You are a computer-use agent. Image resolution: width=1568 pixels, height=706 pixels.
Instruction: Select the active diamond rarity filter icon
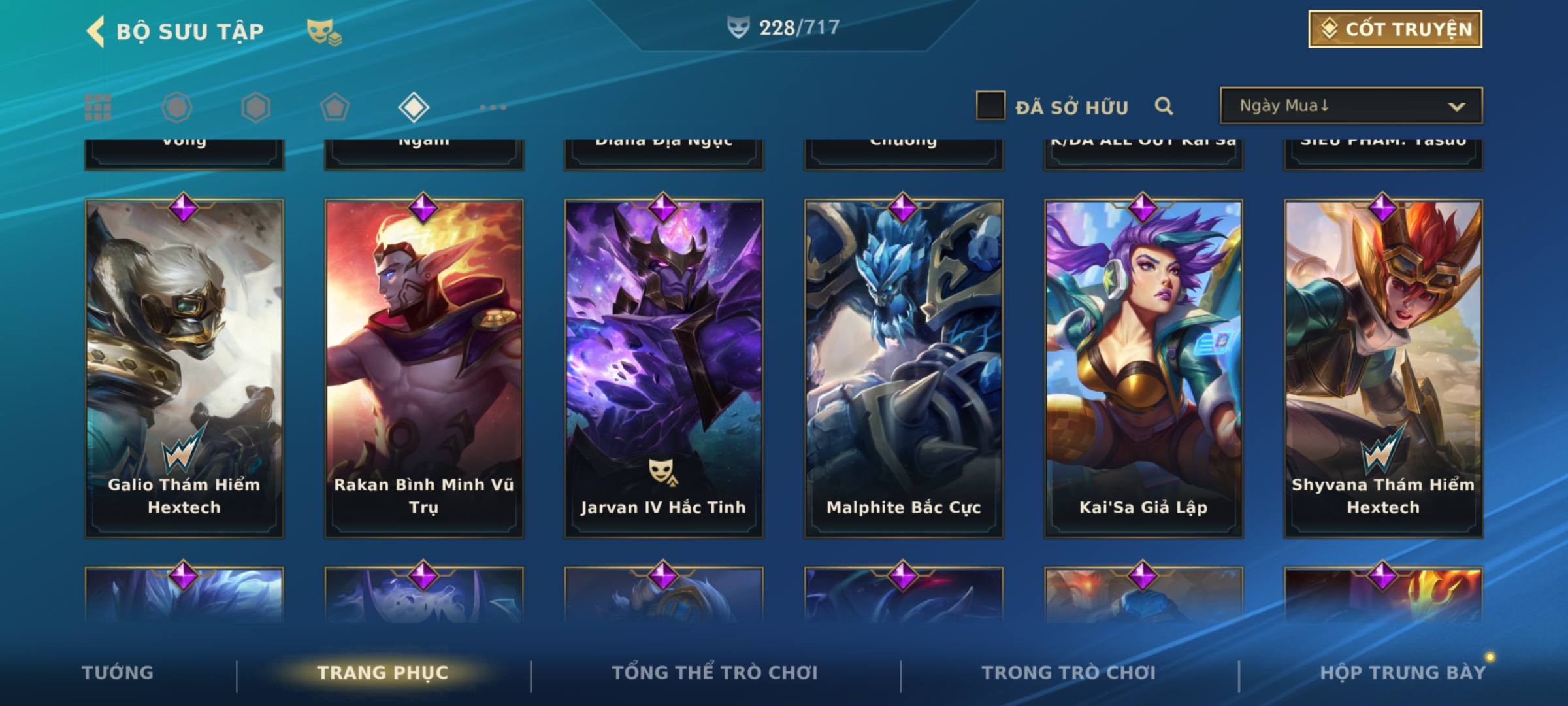(x=414, y=107)
